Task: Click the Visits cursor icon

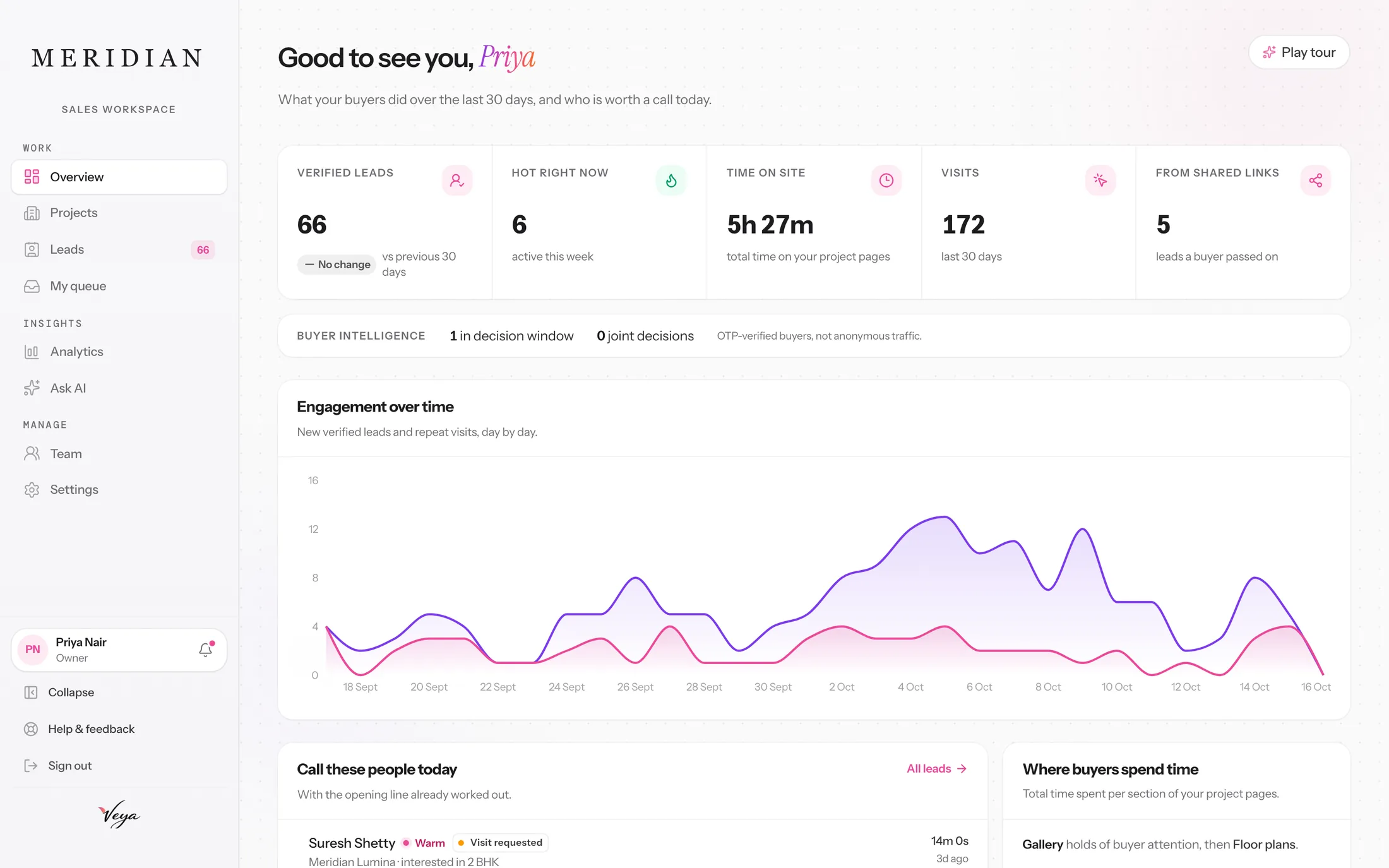Action: pos(1100,181)
